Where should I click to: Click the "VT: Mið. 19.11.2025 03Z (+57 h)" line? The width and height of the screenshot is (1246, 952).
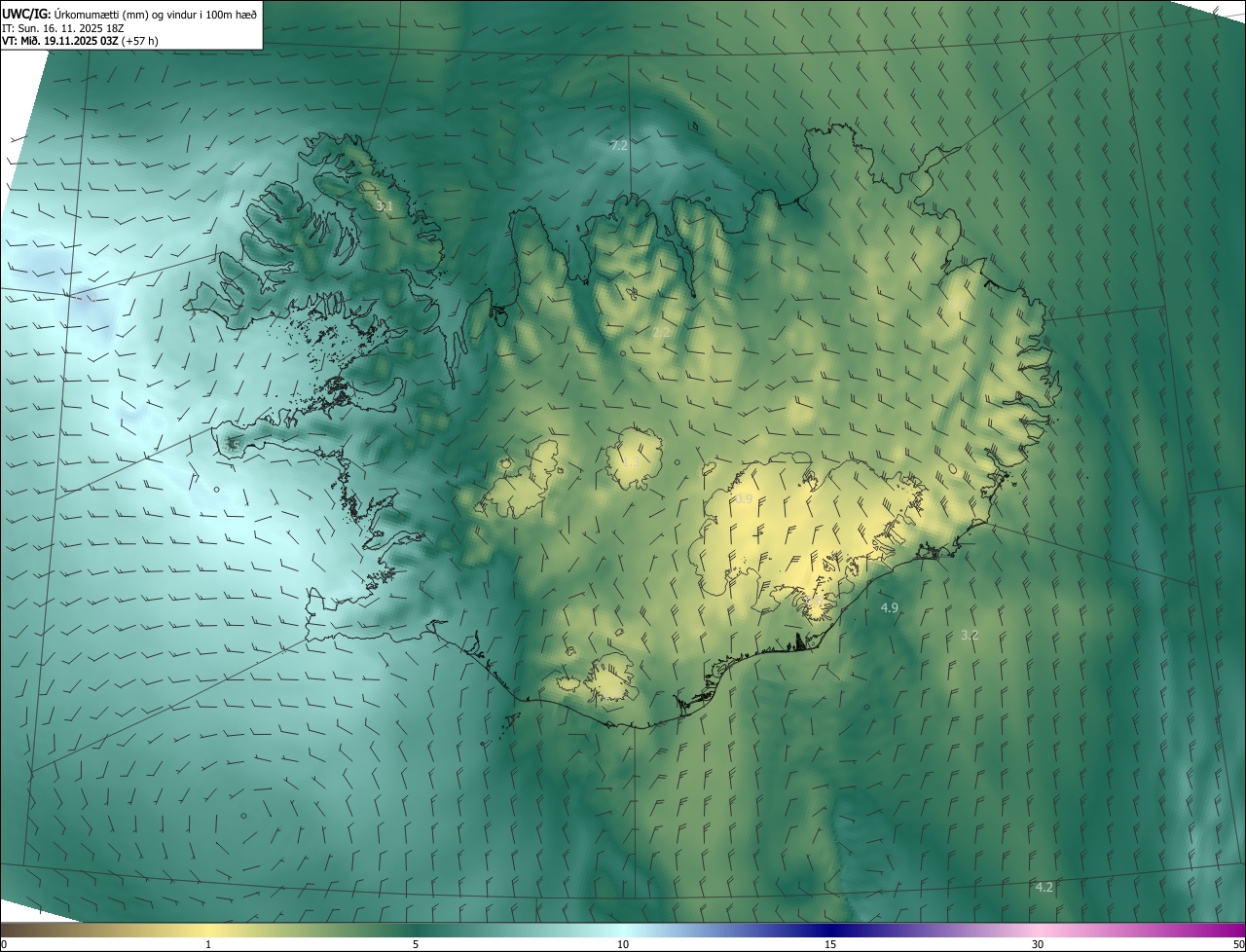(80, 41)
